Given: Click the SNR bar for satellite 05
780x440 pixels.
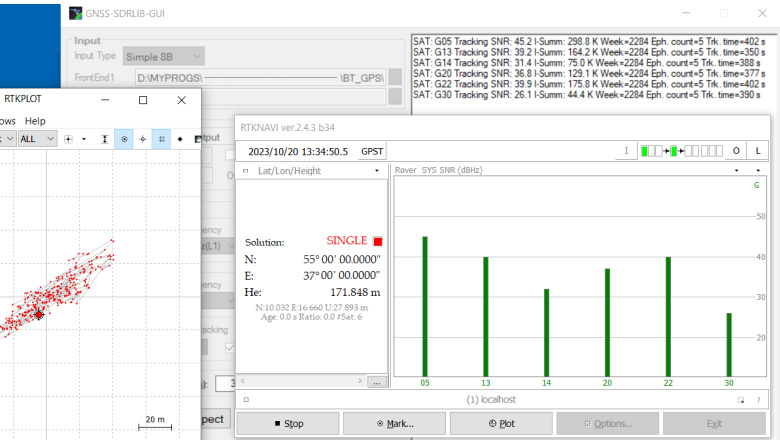Looking at the screenshot, I should click(x=425, y=306).
